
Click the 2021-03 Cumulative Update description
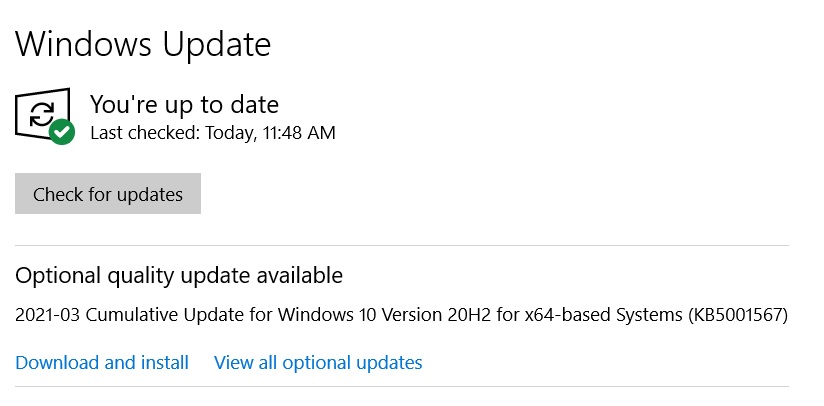point(401,315)
